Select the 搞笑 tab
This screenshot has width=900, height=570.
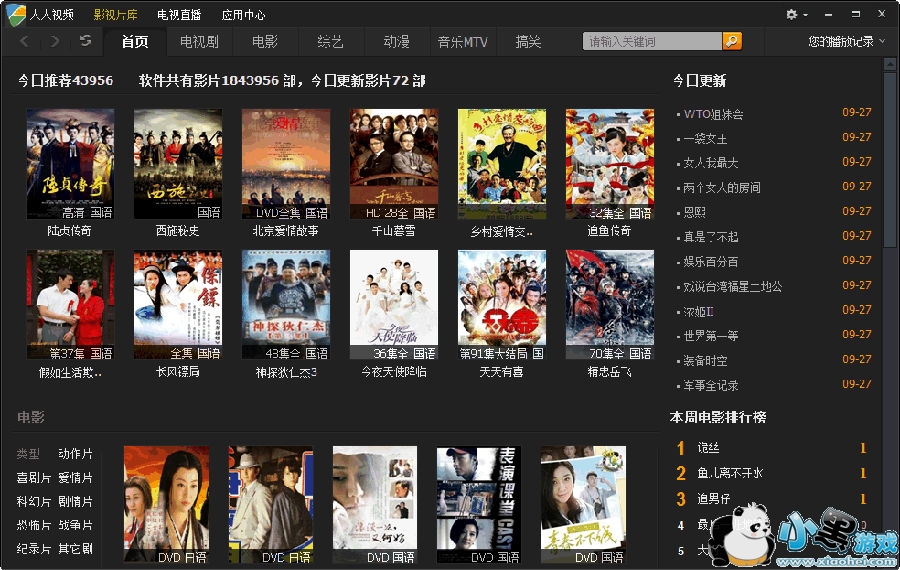(x=528, y=42)
